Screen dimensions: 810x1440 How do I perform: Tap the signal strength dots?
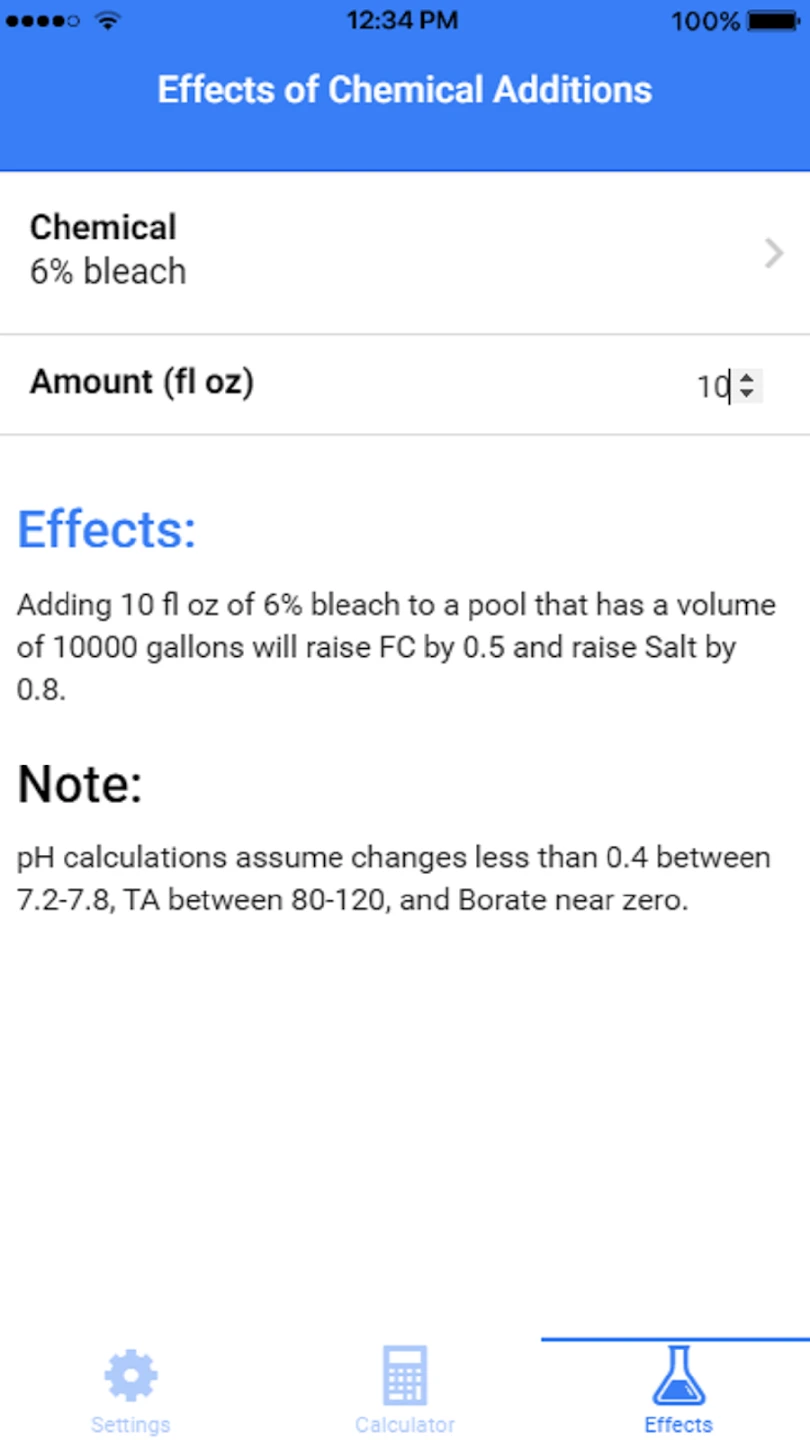point(42,21)
